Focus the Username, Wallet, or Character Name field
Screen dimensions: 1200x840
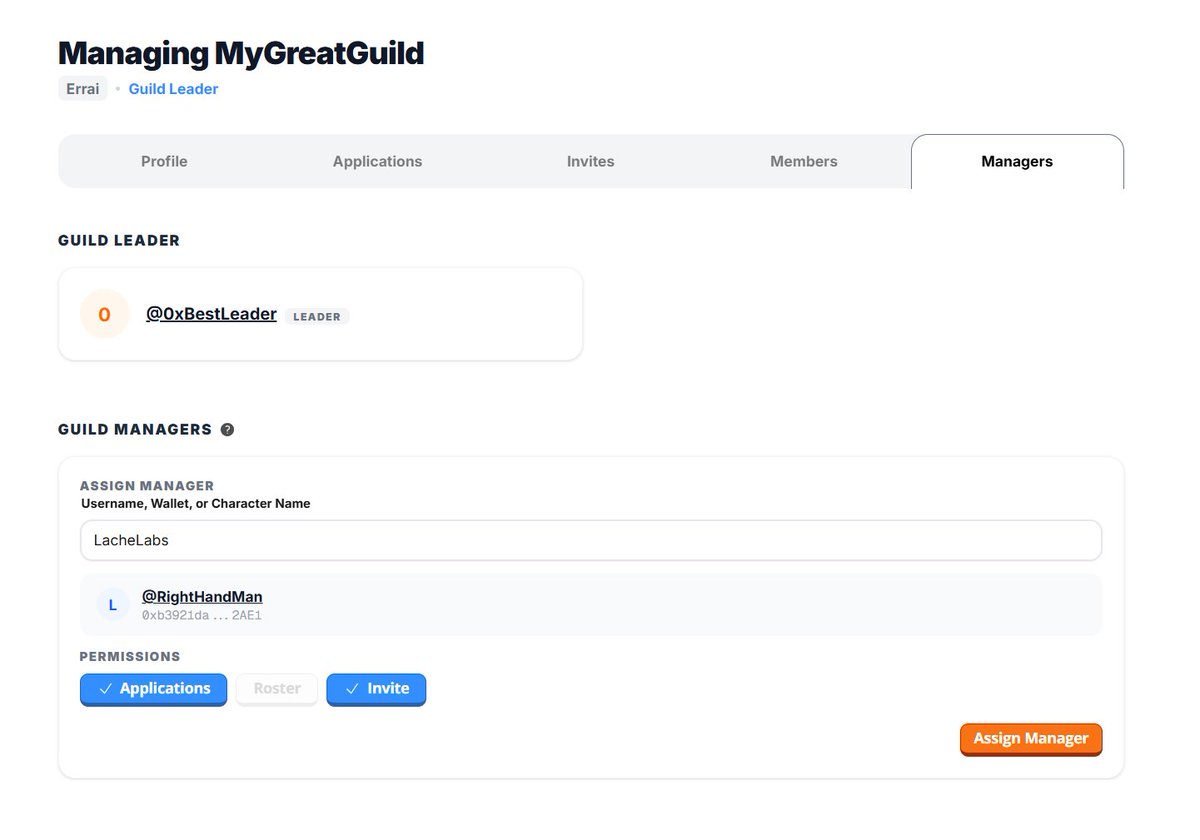tap(591, 540)
